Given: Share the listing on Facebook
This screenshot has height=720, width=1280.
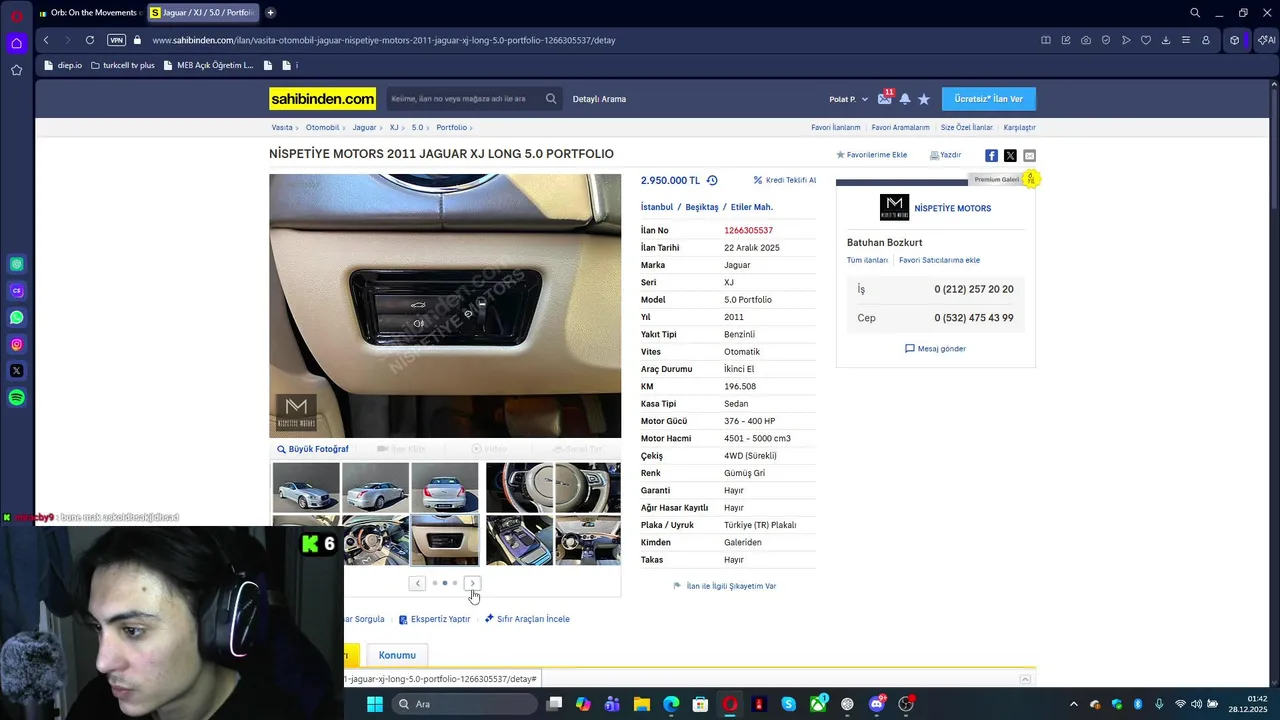Looking at the screenshot, I should click(991, 155).
